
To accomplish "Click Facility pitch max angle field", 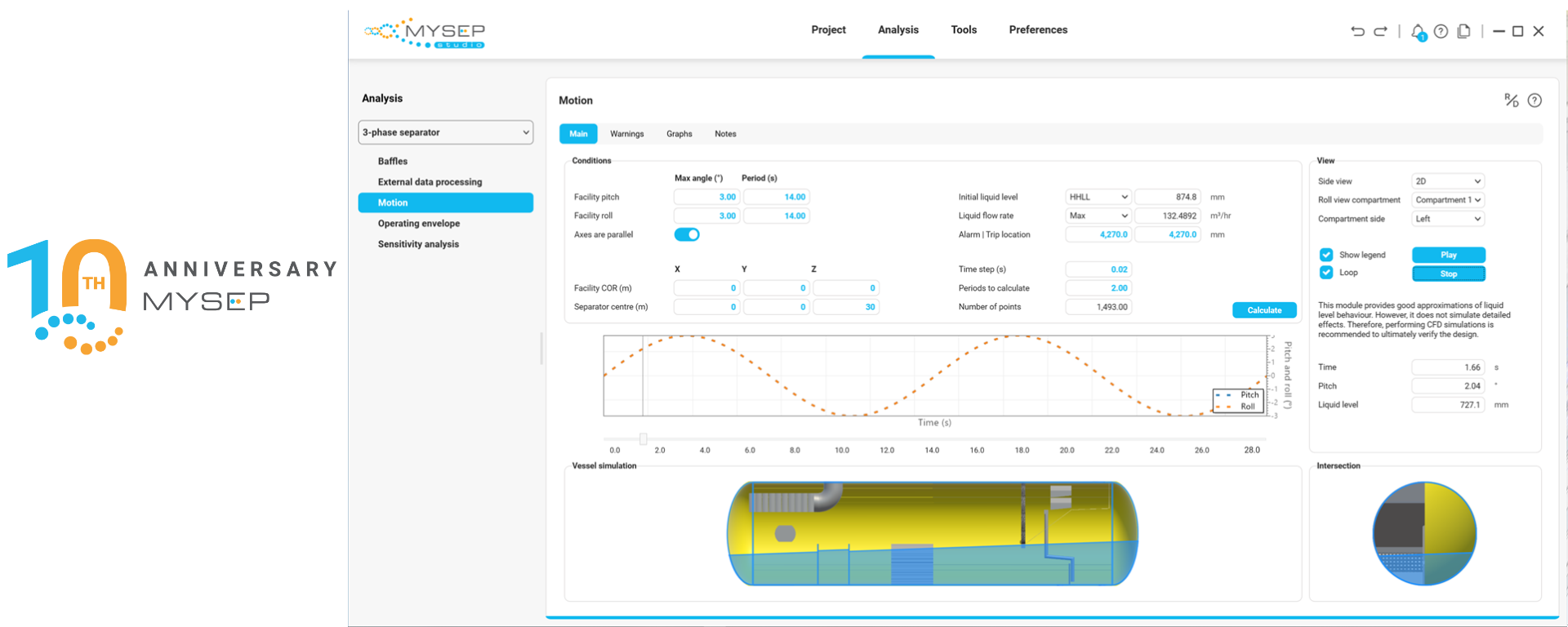I will click(x=706, y=197).
